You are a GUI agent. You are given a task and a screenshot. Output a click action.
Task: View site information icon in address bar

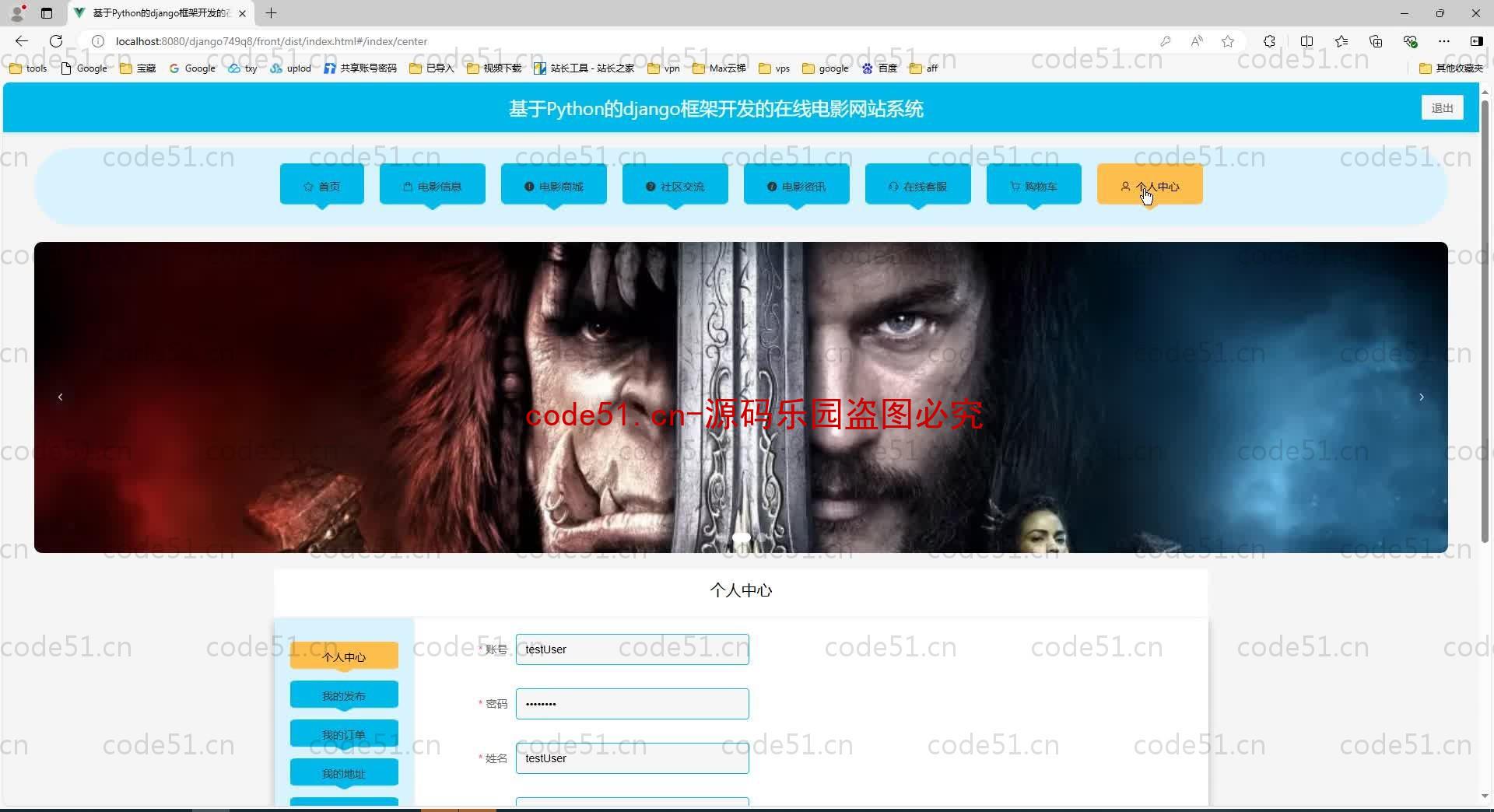click(98, 41)
